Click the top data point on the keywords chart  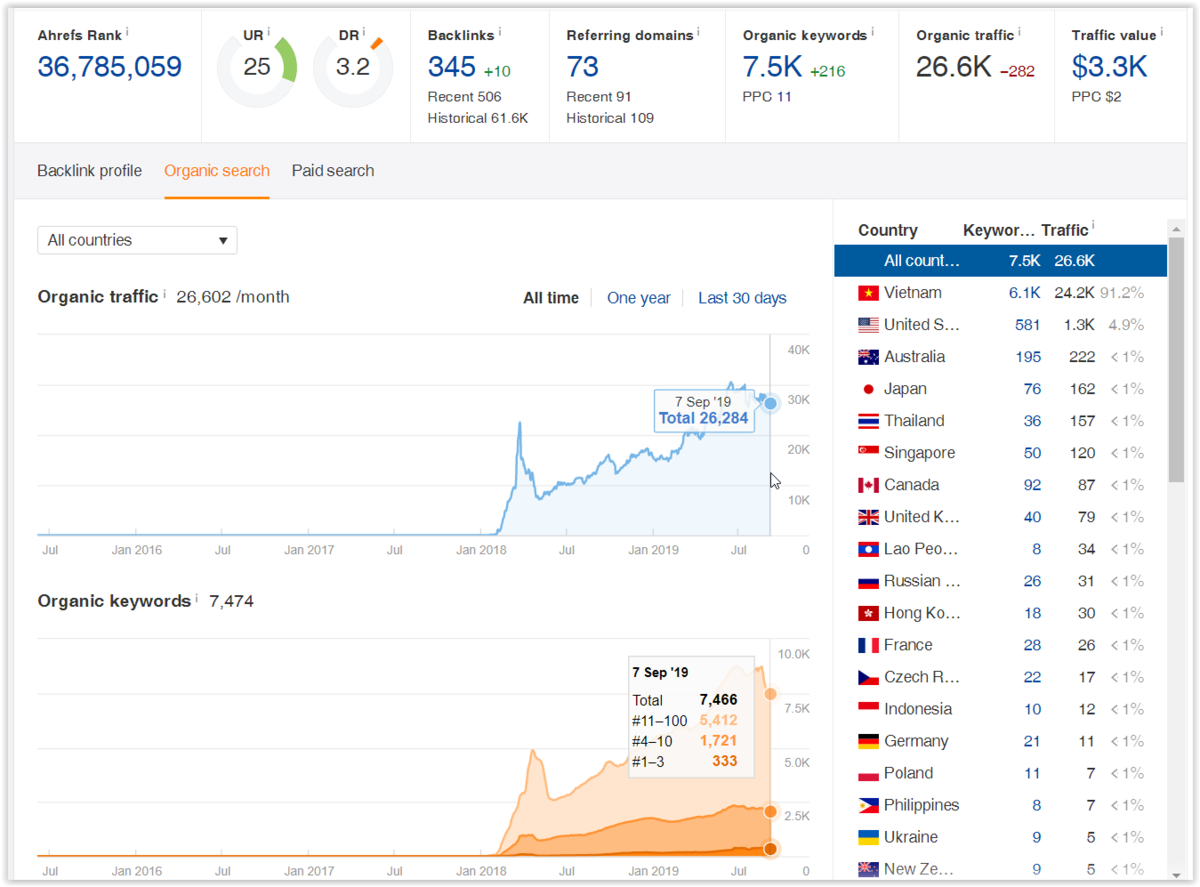coord(770,694)
